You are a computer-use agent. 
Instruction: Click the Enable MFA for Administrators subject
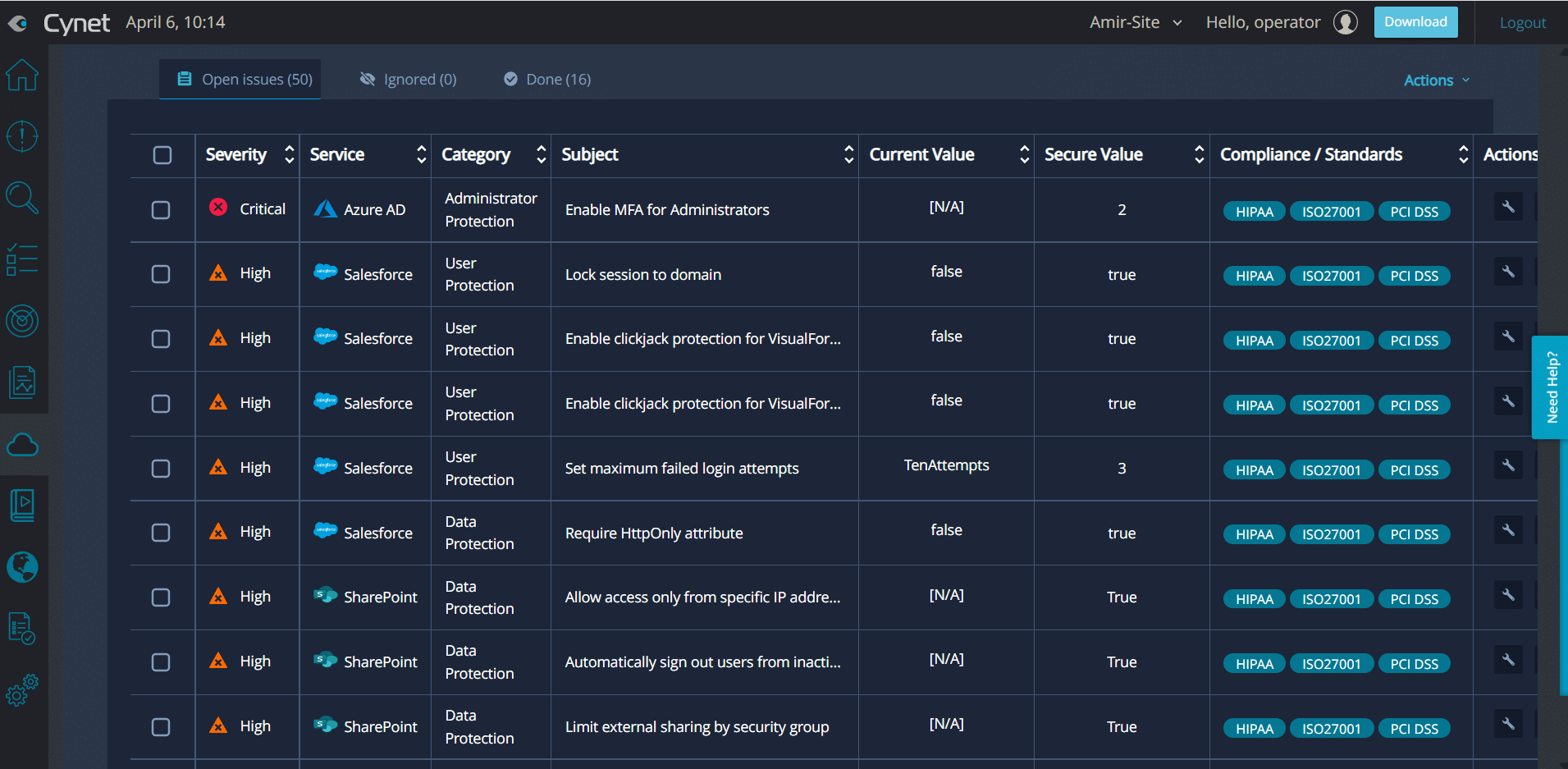[x=667, y=210]
